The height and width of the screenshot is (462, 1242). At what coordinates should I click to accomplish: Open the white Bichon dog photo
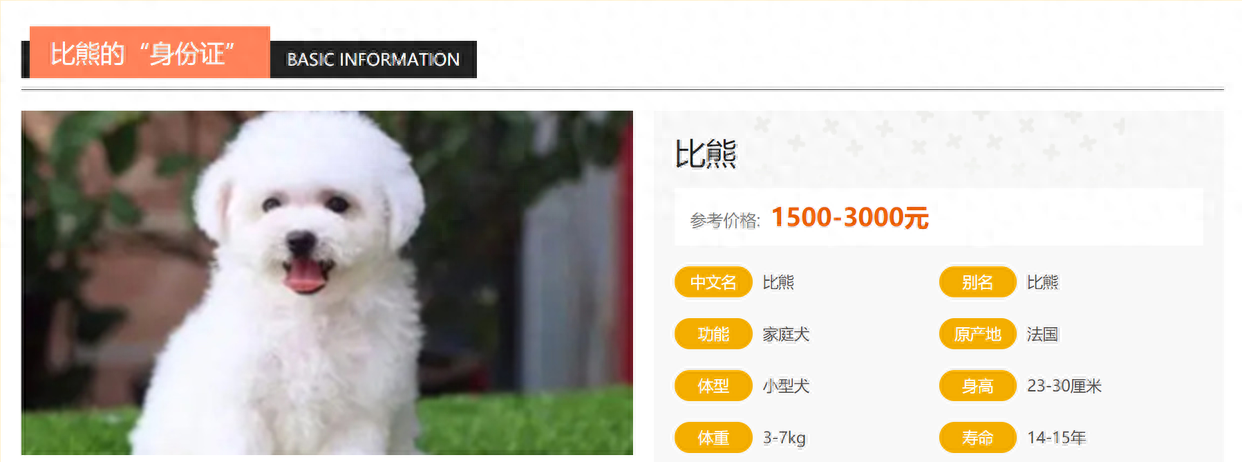tap(327, 283)
